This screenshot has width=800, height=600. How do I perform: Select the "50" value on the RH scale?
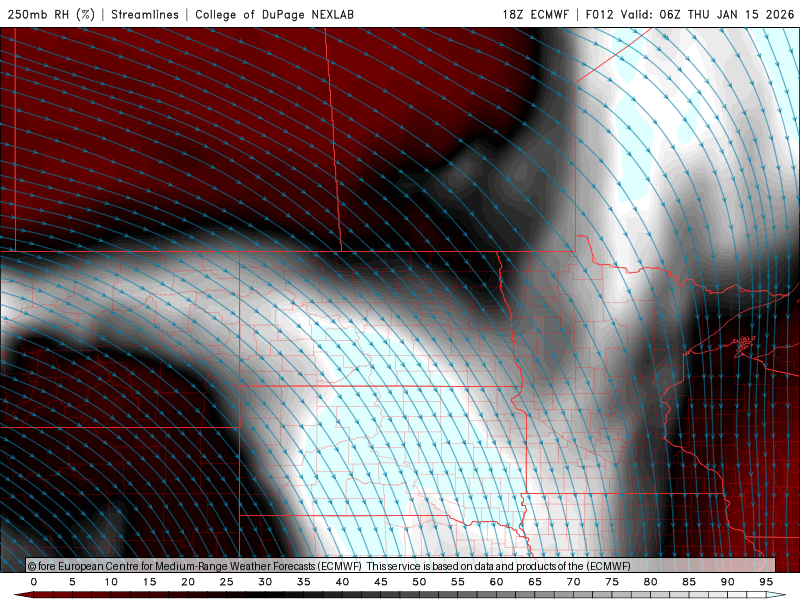click(x=419, y=582)
